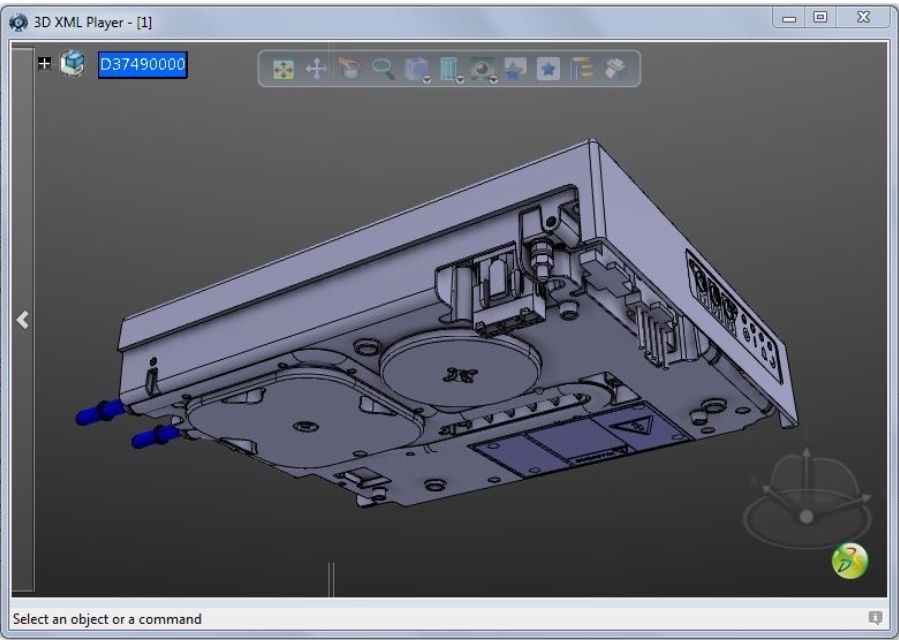Click the perspective grid view icon

pyautogui.click(x=449, y=69)
